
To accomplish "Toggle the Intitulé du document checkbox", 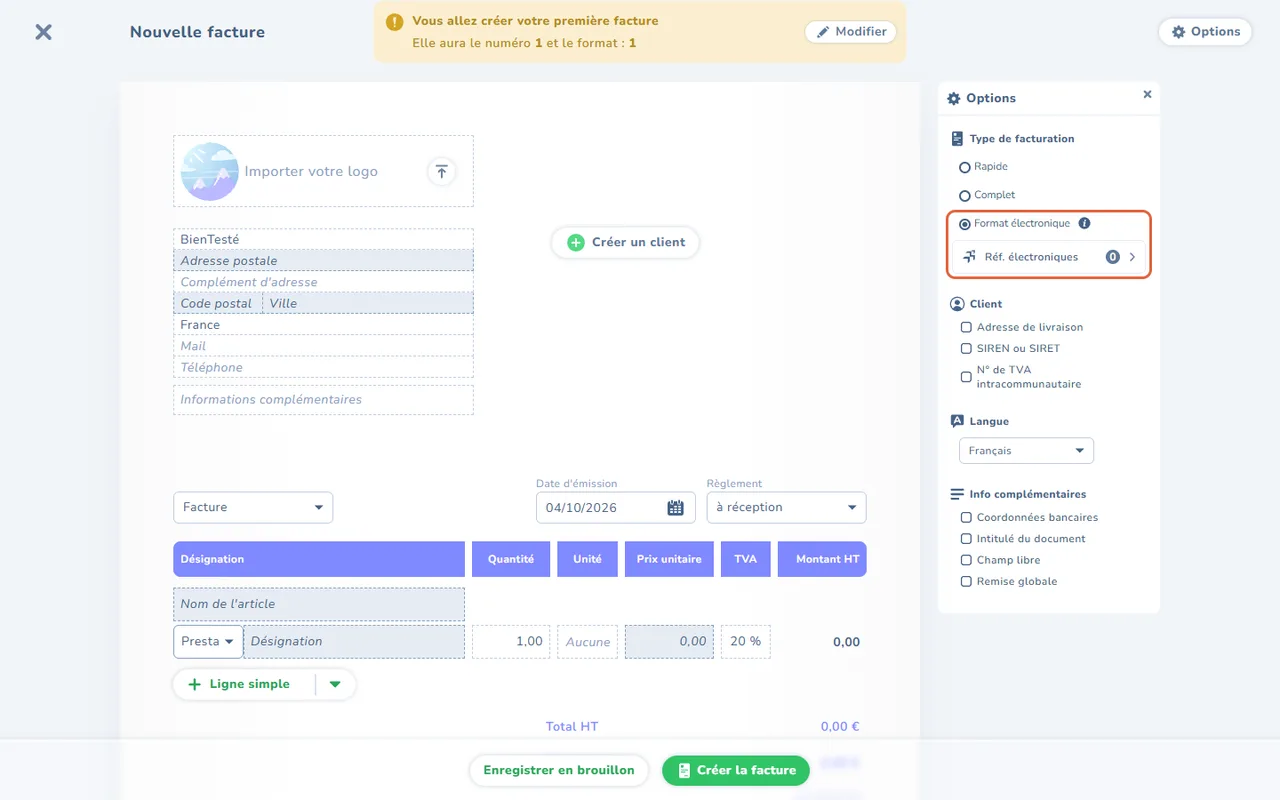I will click(x=966, y=539).
